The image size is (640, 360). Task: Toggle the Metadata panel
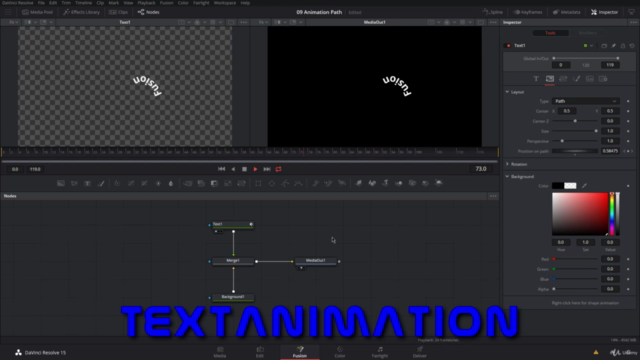point(567,12)
